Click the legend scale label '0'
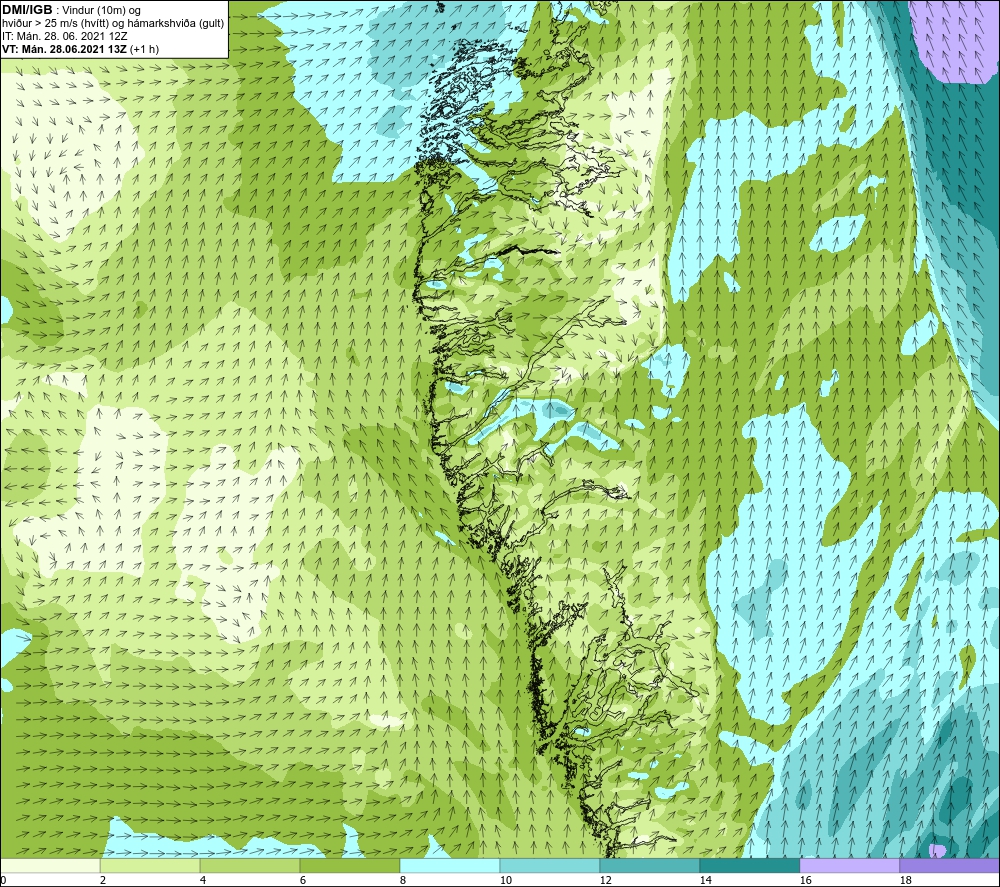This screenshot has width=1000, height=887. [x=3, y=880]
